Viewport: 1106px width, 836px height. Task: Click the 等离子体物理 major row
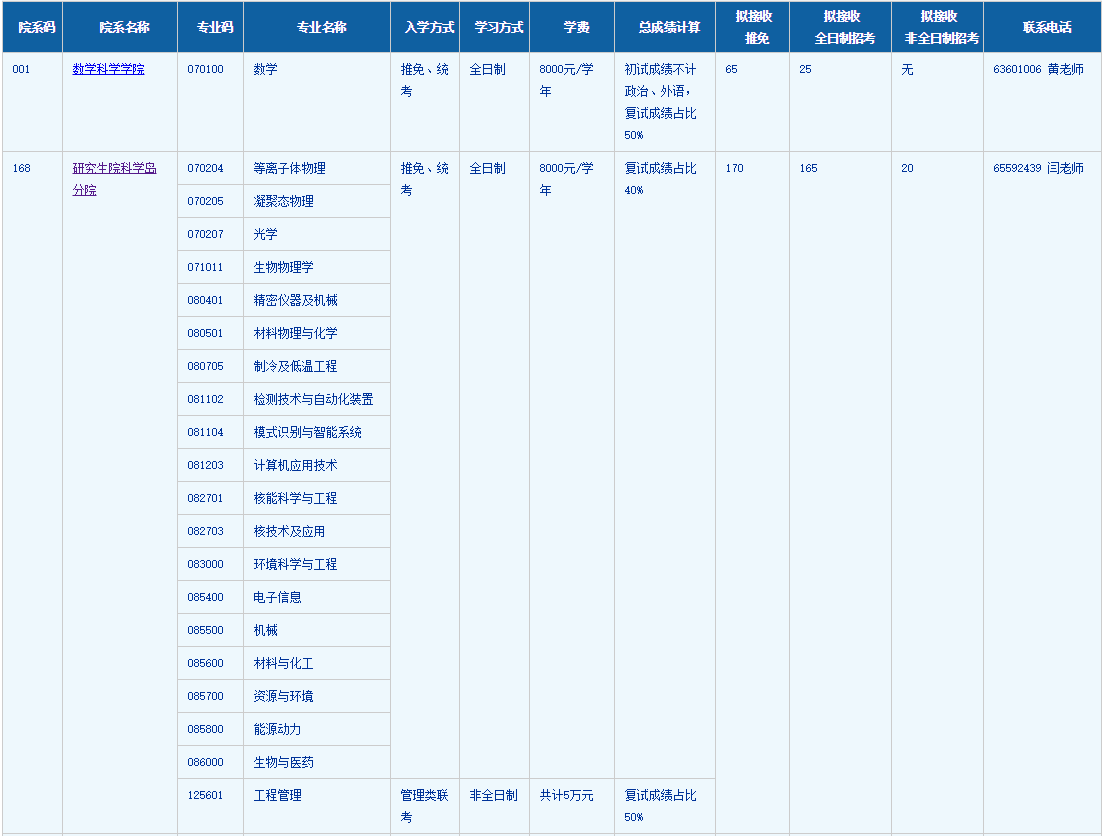click(289, 168)
